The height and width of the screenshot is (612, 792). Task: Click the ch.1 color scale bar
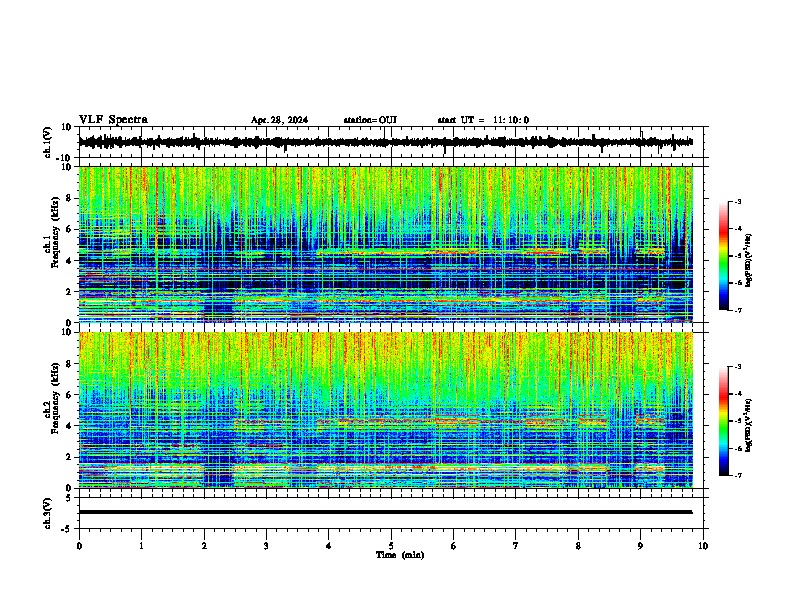tap(724, 256)
